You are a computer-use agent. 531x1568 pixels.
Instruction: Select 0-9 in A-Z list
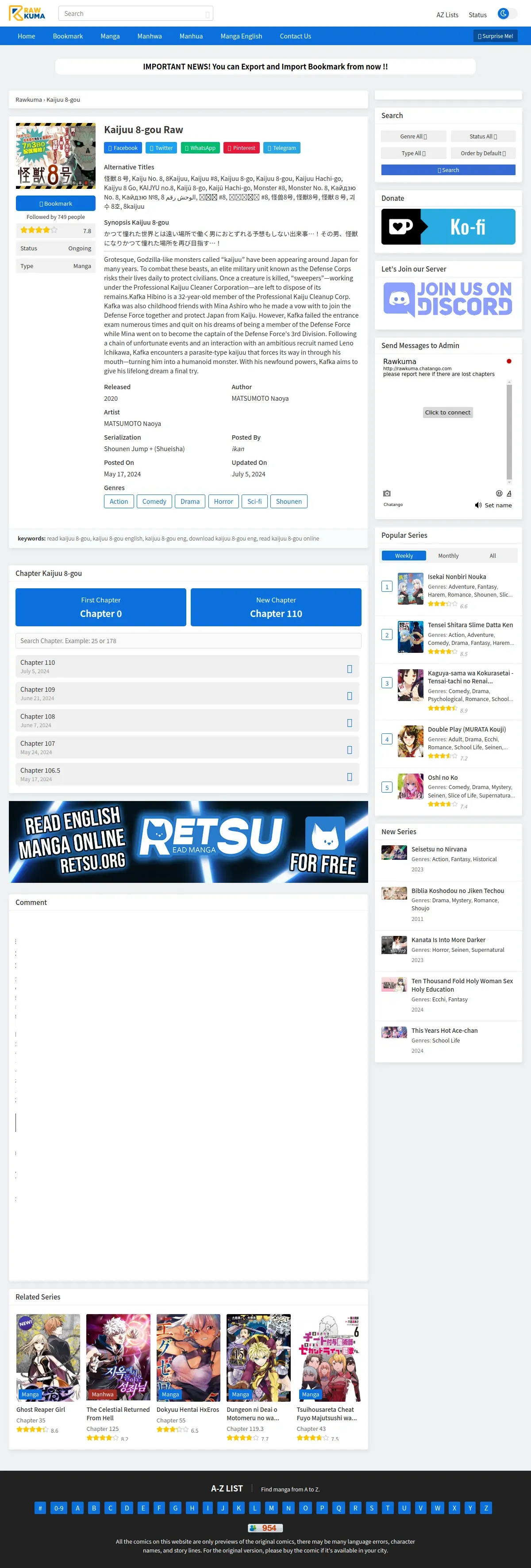click(58, 1508)
